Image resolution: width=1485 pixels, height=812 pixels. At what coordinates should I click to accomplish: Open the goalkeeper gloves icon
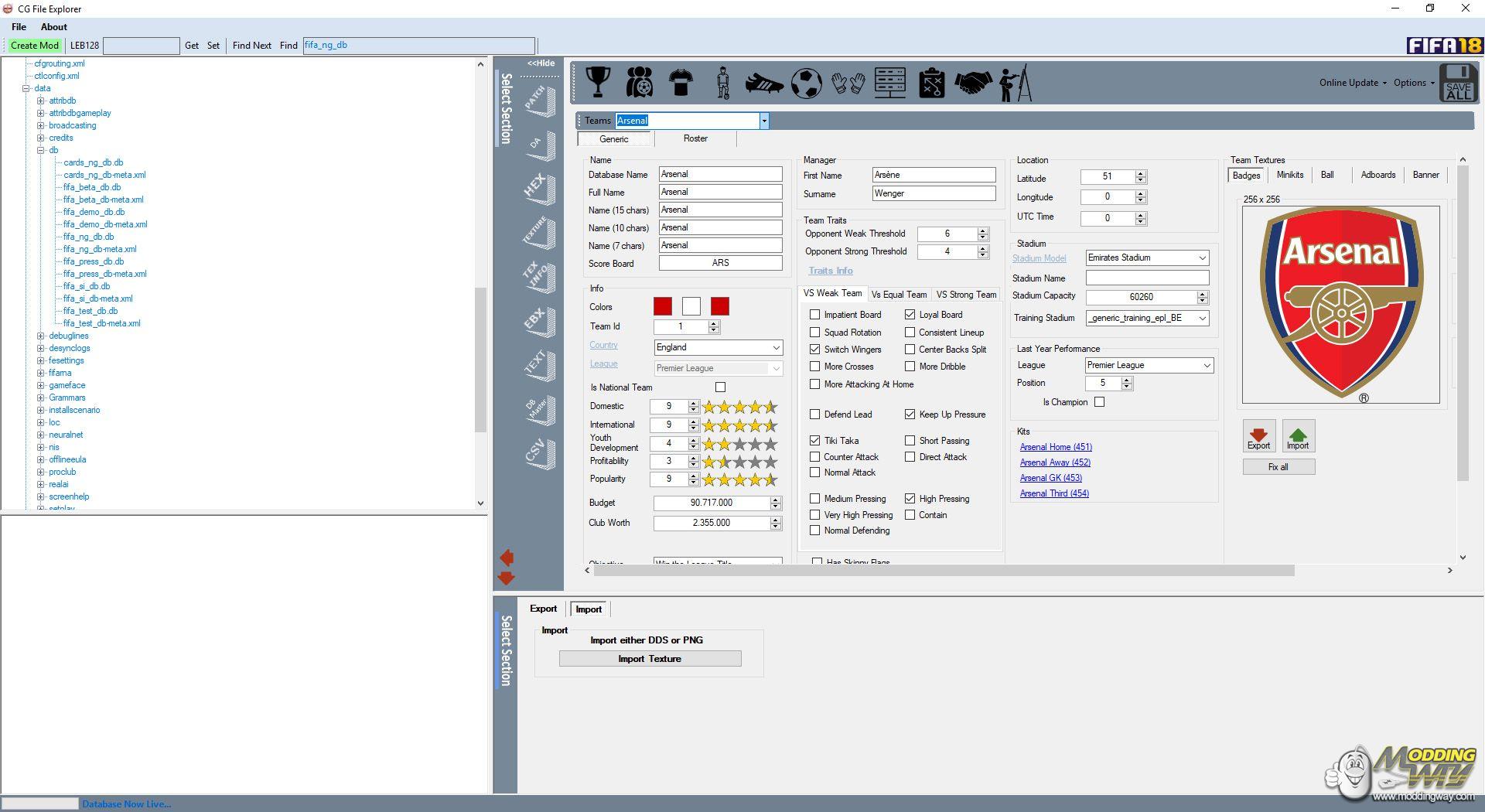pyautogui.click(x=848, y=83)
